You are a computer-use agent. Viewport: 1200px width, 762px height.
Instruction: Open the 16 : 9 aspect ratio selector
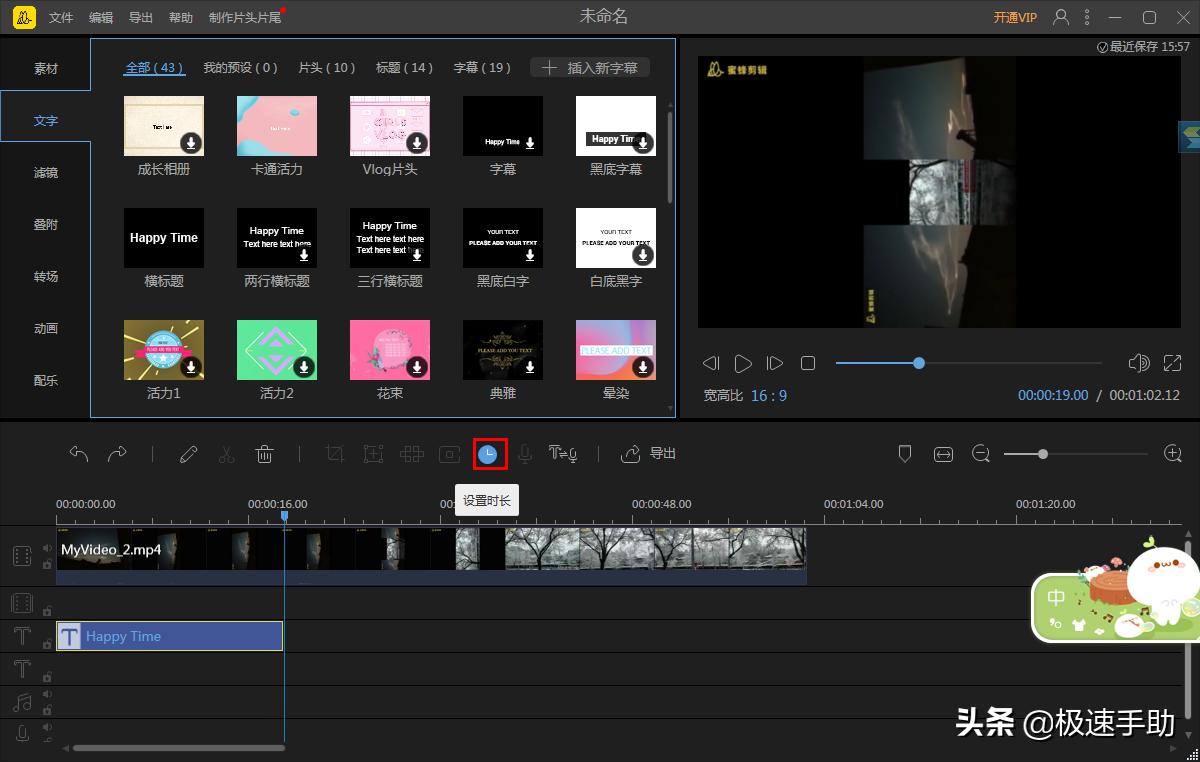click(768, 395)
